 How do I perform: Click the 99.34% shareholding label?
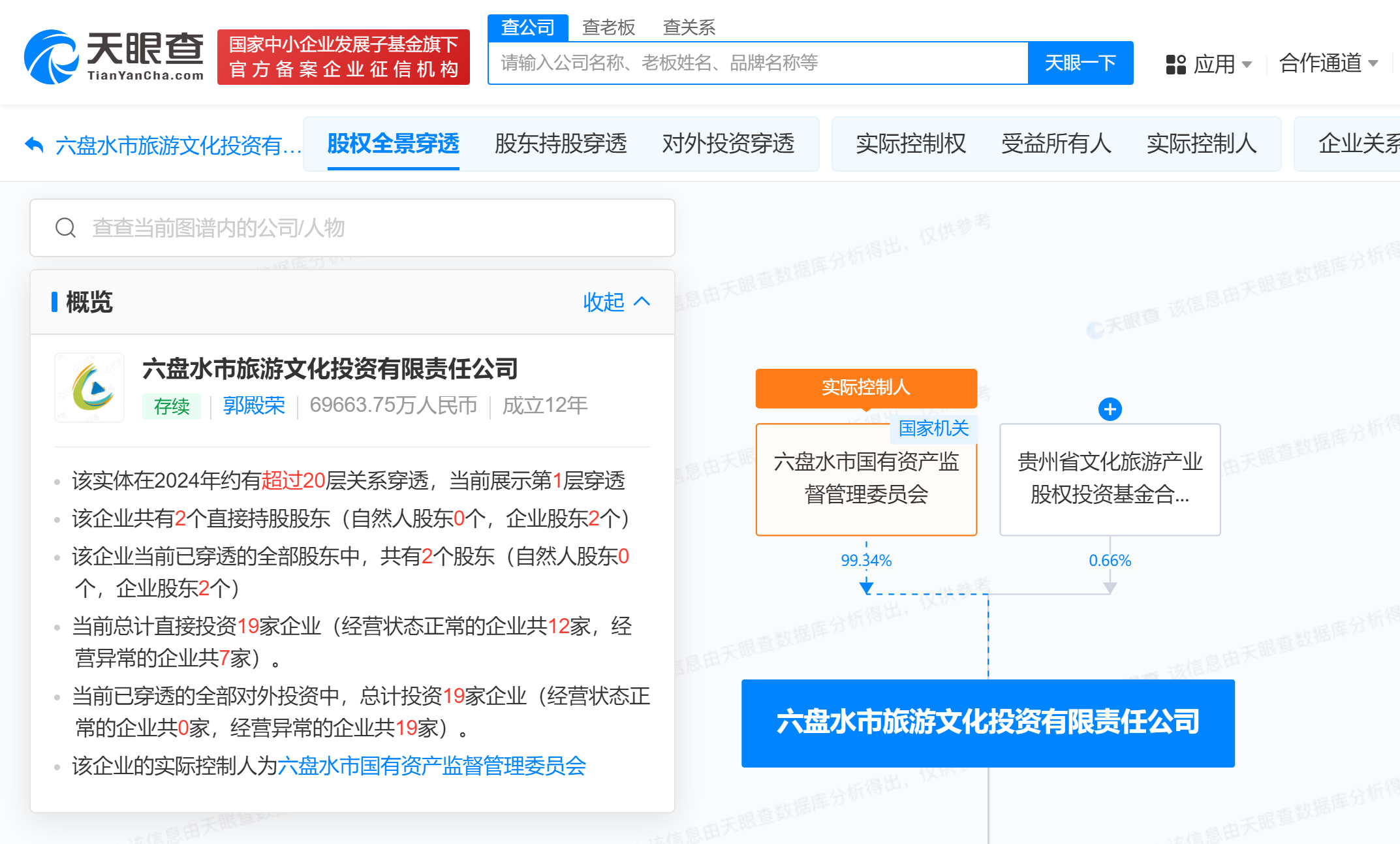[866, 560]
